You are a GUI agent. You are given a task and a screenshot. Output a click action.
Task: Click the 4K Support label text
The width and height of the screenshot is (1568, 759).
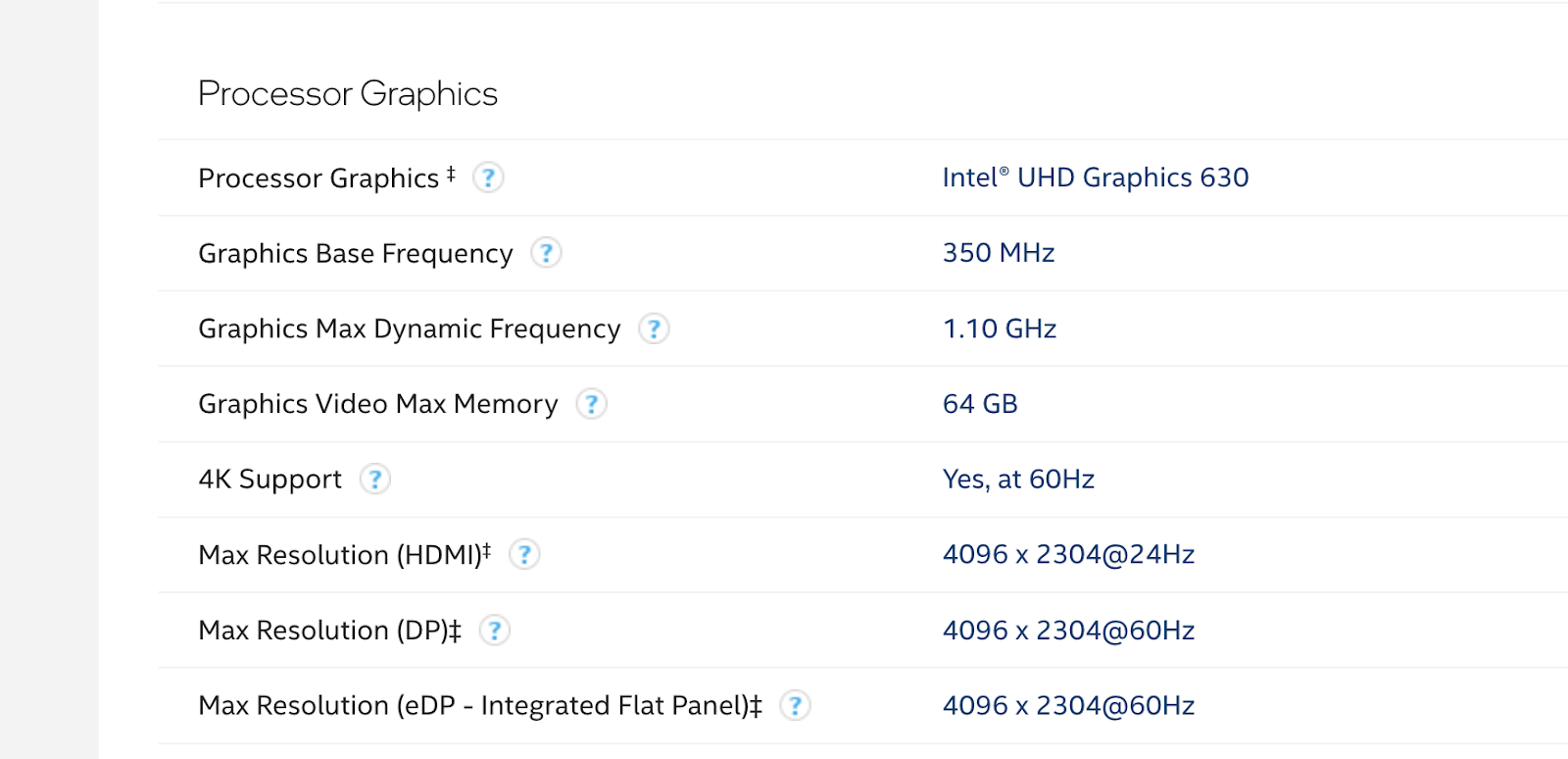[x=269, y=480]
